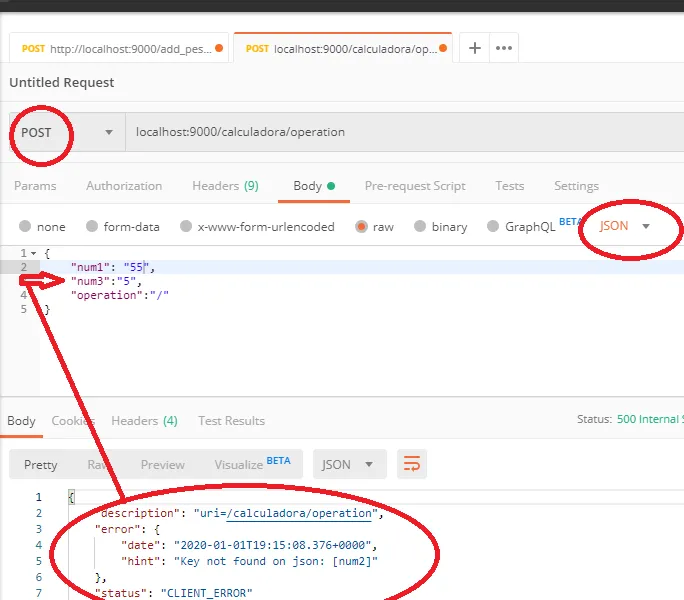This screenshot has height=600, width=684.
Task: Select the calculadora/op request tab
Action: [343, 48]
